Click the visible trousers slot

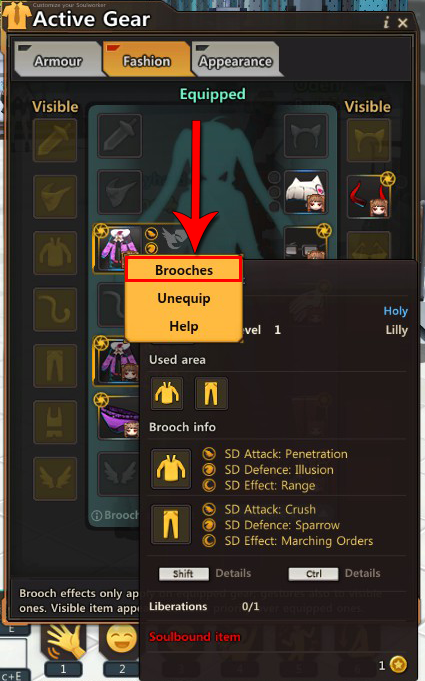[x=55, y=366]
